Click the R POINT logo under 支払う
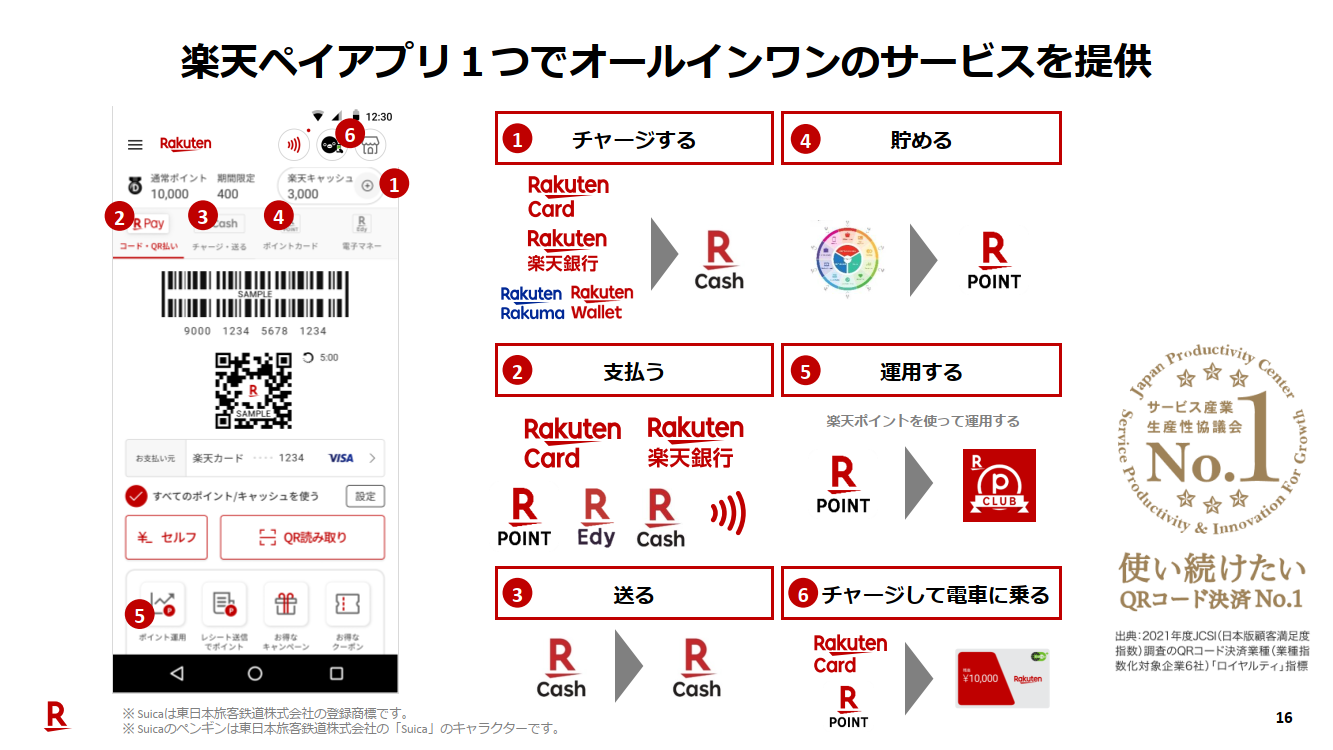 coord(524,518)
